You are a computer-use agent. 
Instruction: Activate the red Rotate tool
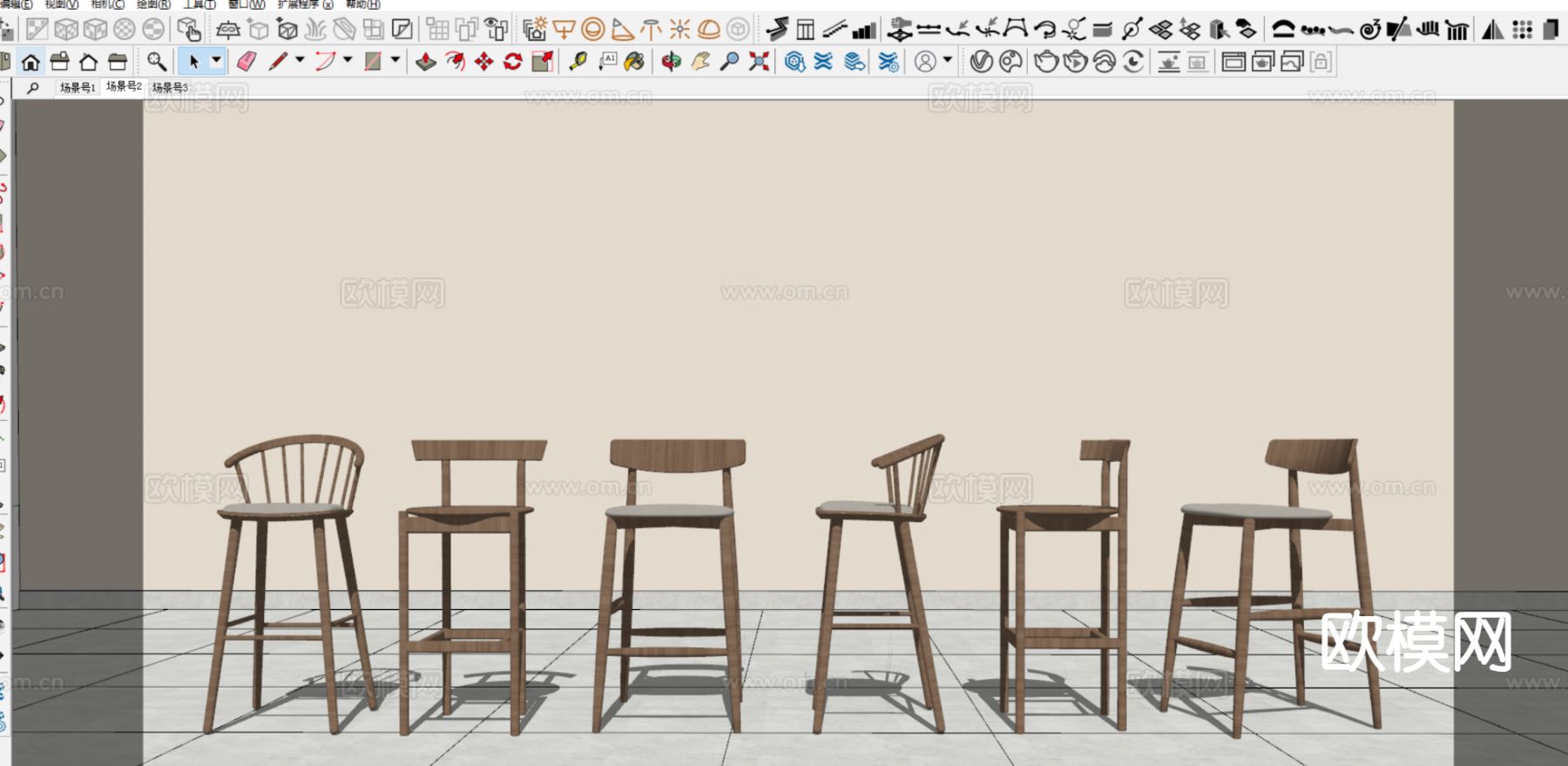pos(513,62)
